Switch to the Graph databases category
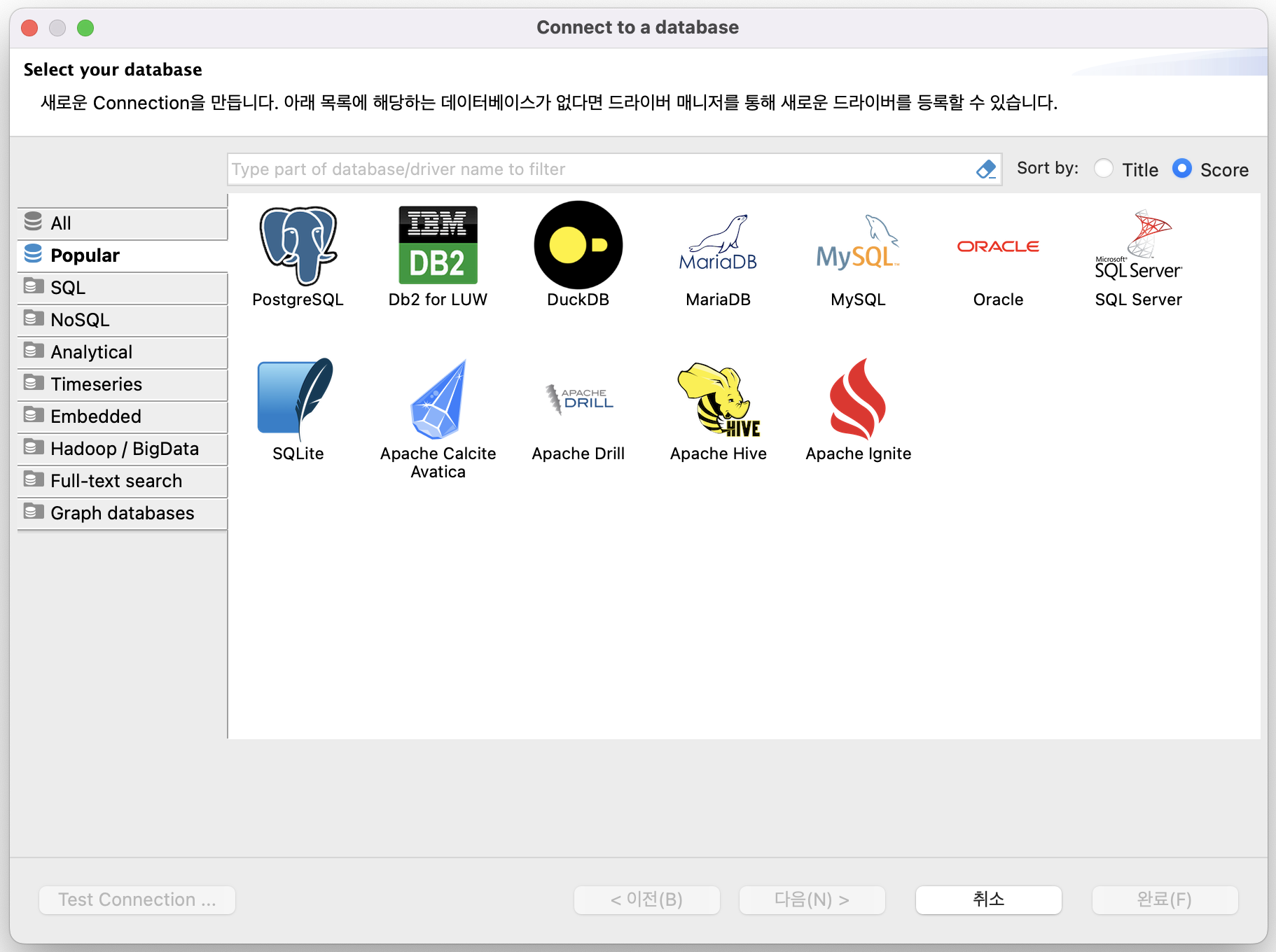Screen dimensions: 1276x952 121,512
